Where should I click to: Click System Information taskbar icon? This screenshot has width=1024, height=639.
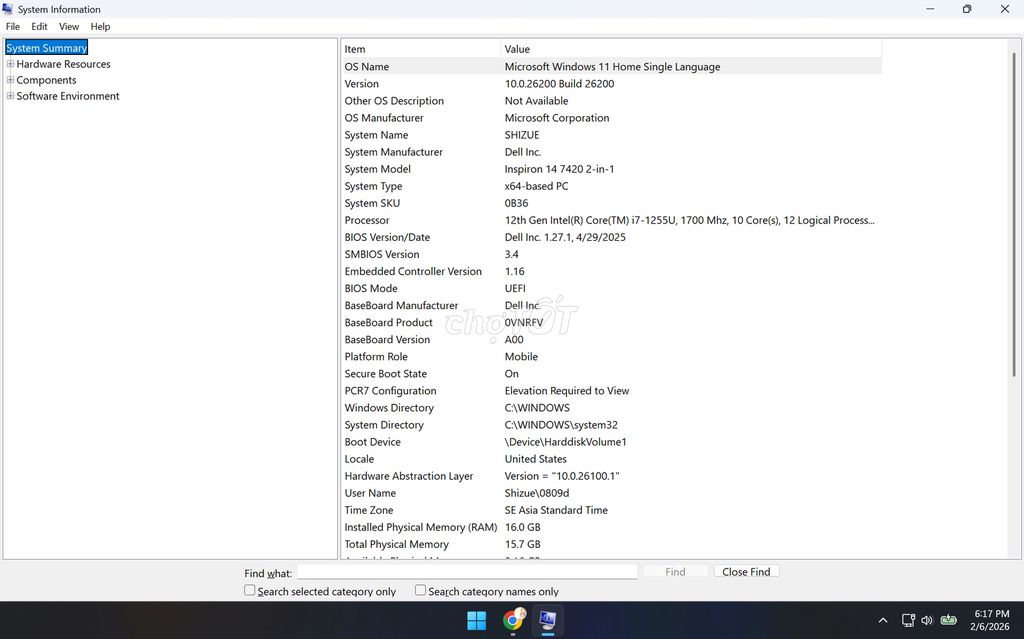[x=548, y=621]
